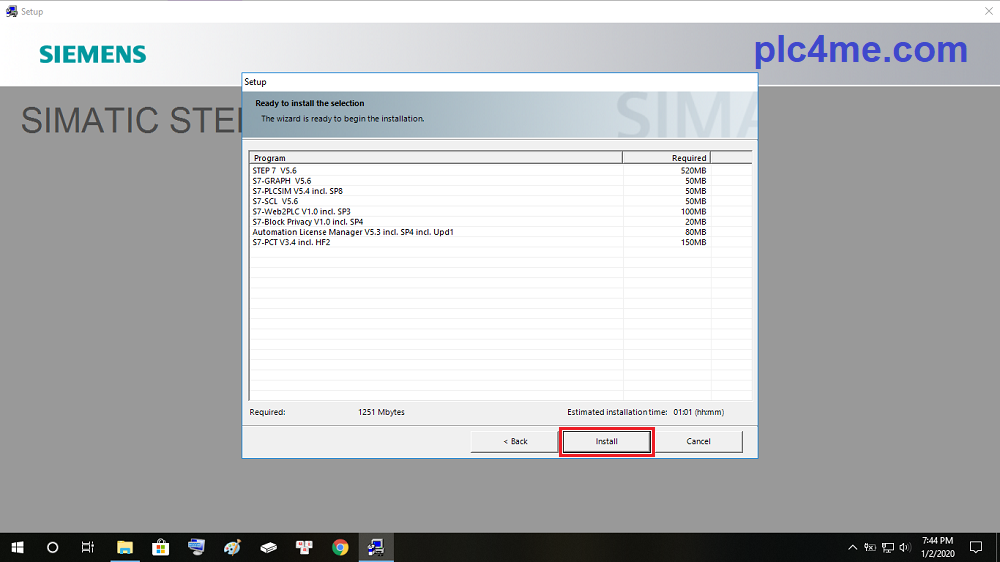Click the Install button
Viewport: 1000px width, 562px height.
(607, 441)
